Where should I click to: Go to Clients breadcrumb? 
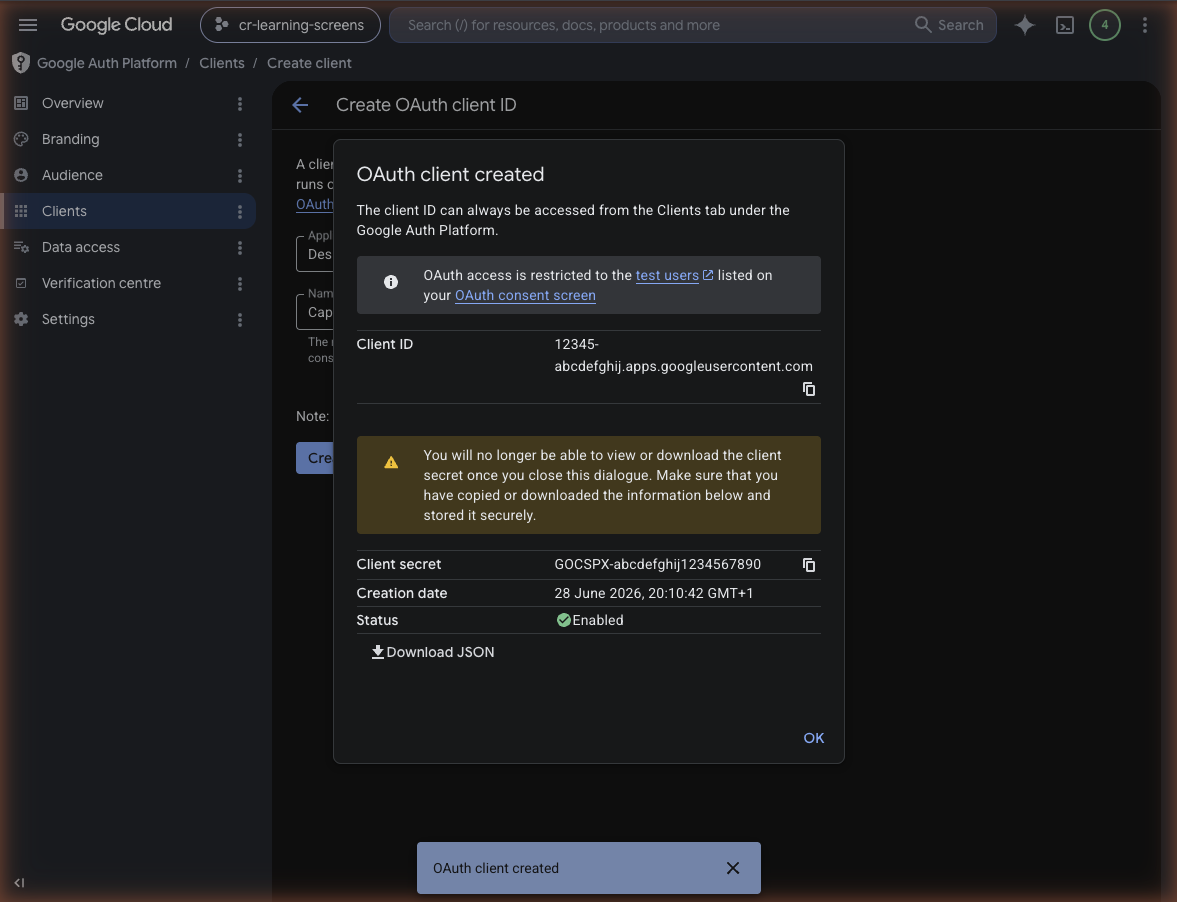[221, 63]
